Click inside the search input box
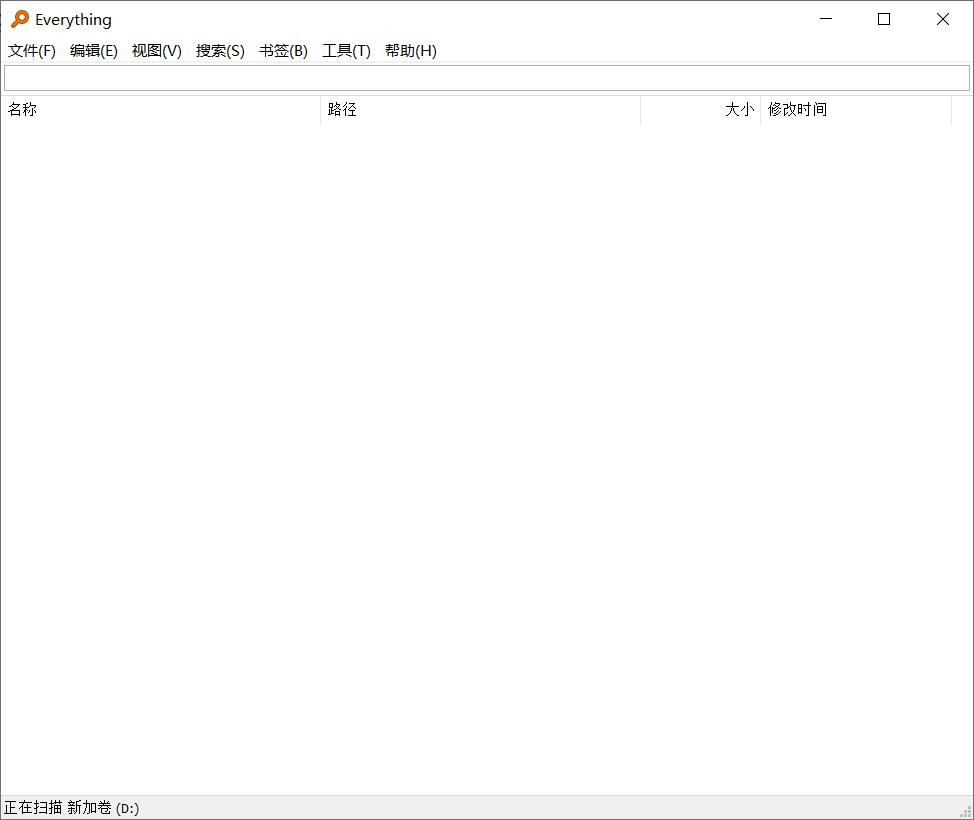The image size is (974, 820). coord(487,77)
